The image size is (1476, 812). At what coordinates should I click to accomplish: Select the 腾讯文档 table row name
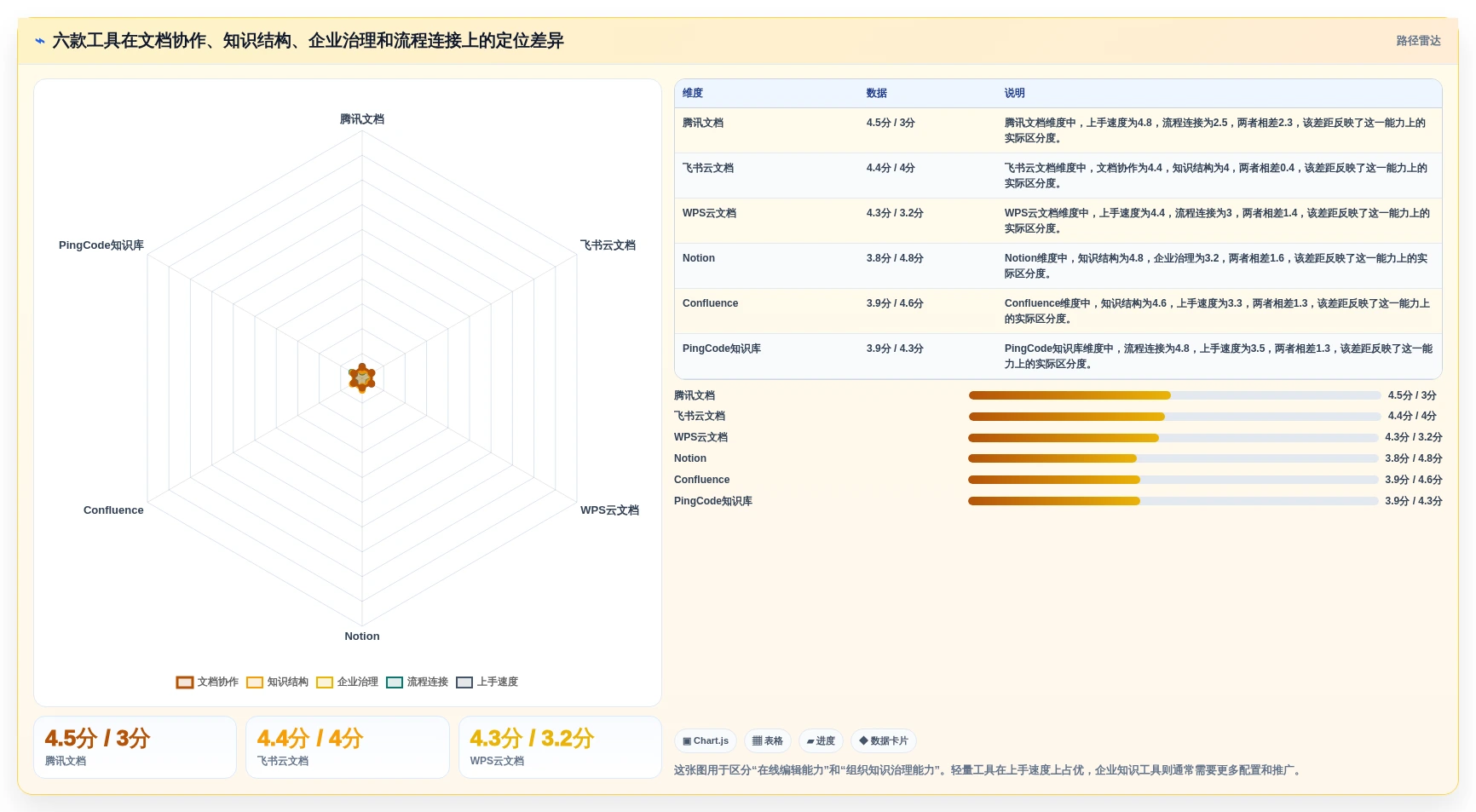click(703, 124)
